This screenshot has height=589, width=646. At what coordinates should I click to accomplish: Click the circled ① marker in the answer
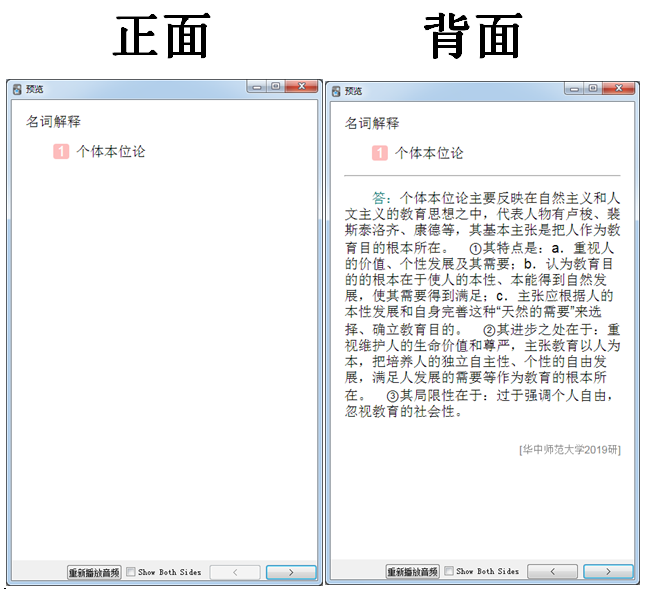(x=475, y=248)
